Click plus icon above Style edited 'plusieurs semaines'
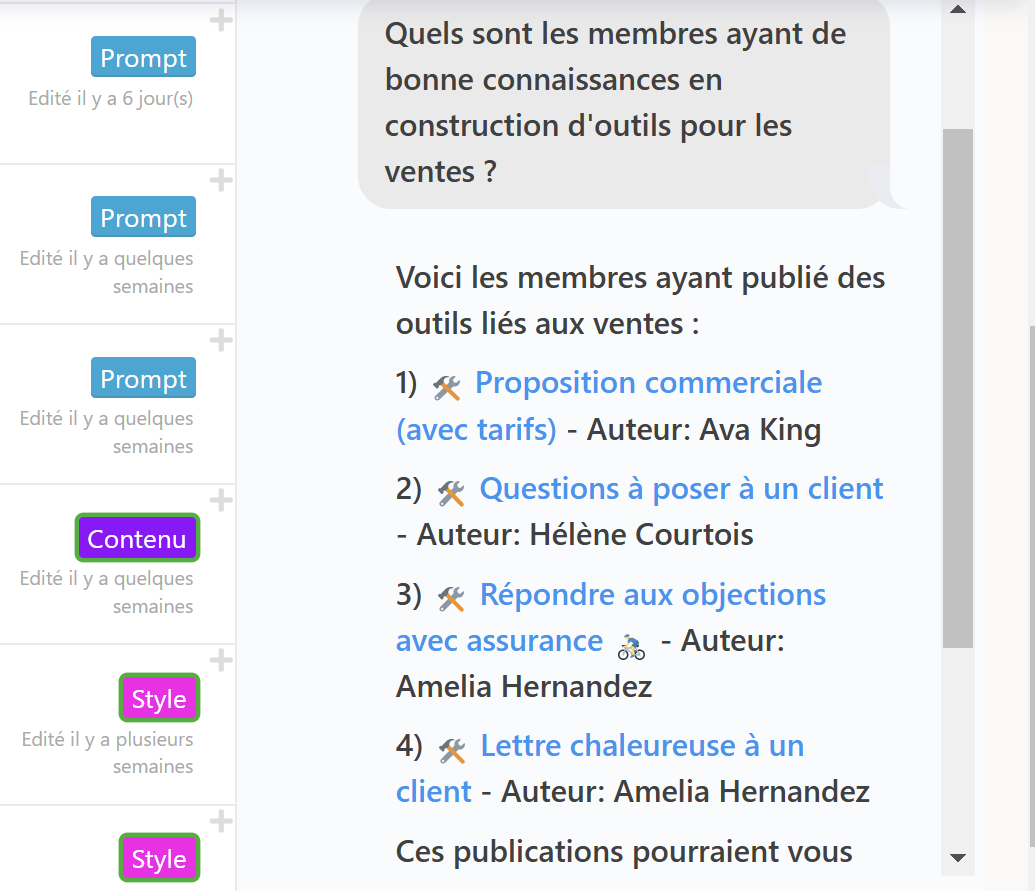The width and height of the screenshot is (1035, 891). (x=221, y=660)
